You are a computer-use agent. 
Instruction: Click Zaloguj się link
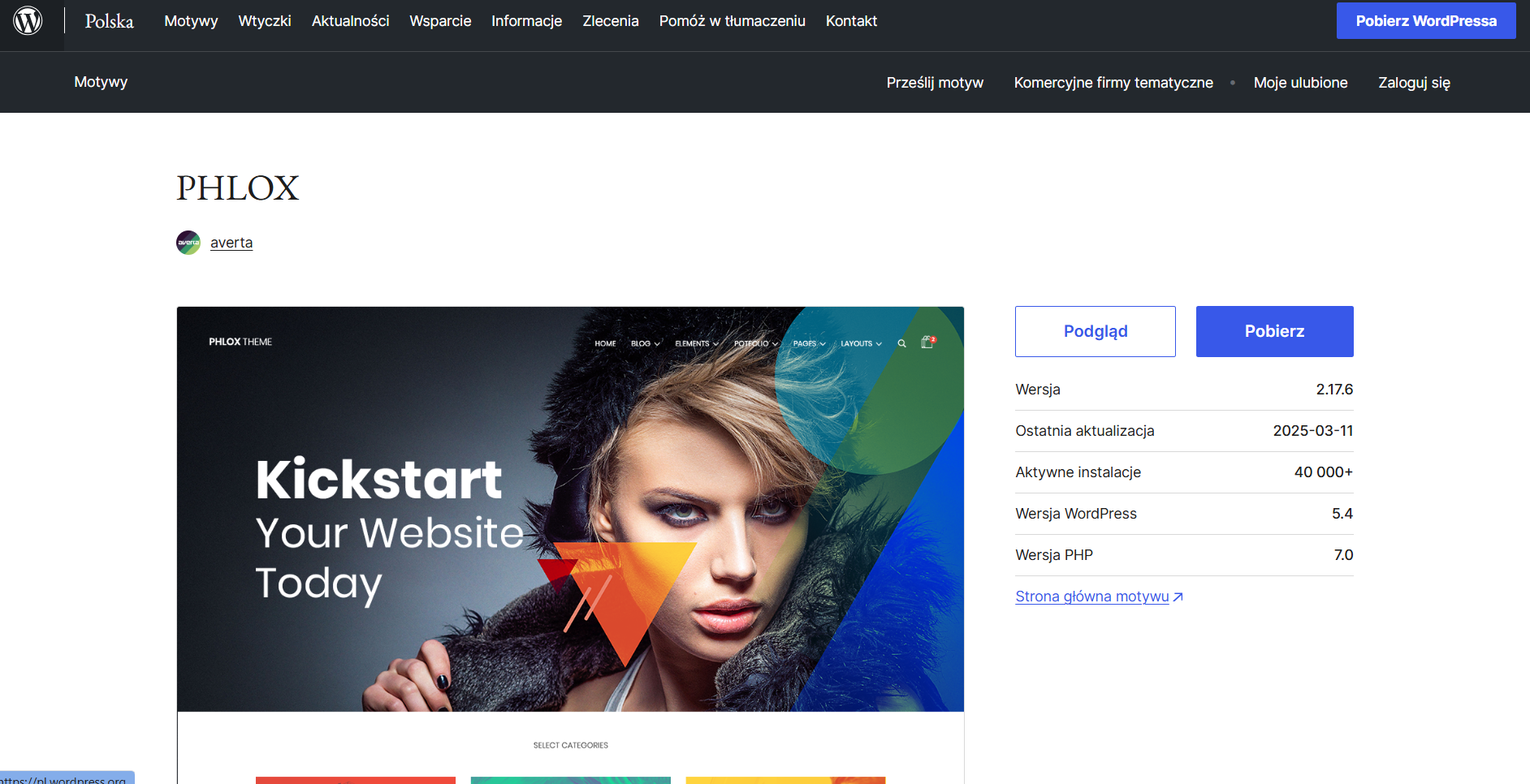pyautogui.click(x=1414, y=83)
